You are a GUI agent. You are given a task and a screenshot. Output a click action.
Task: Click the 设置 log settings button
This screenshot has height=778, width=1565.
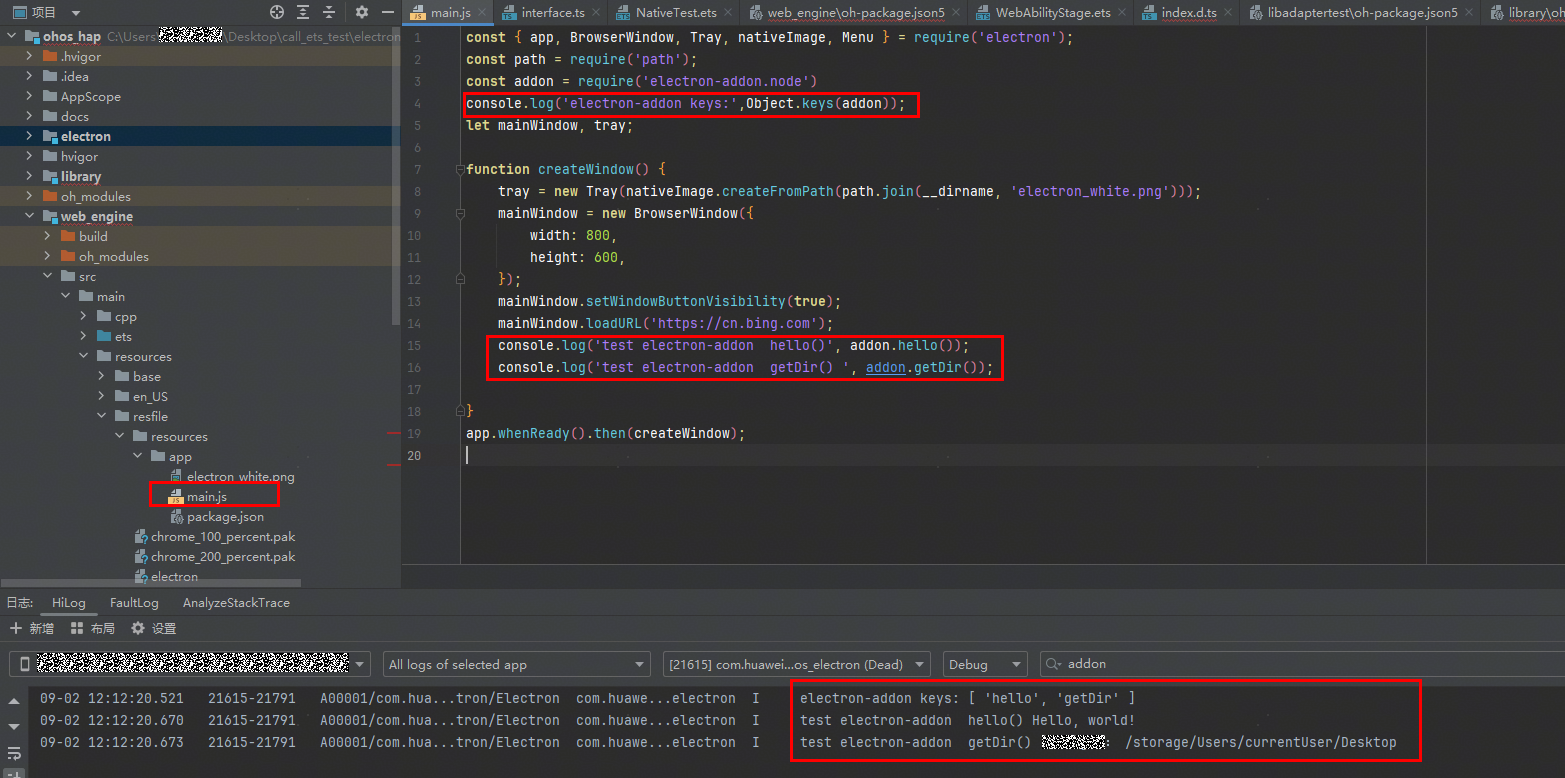153,628
